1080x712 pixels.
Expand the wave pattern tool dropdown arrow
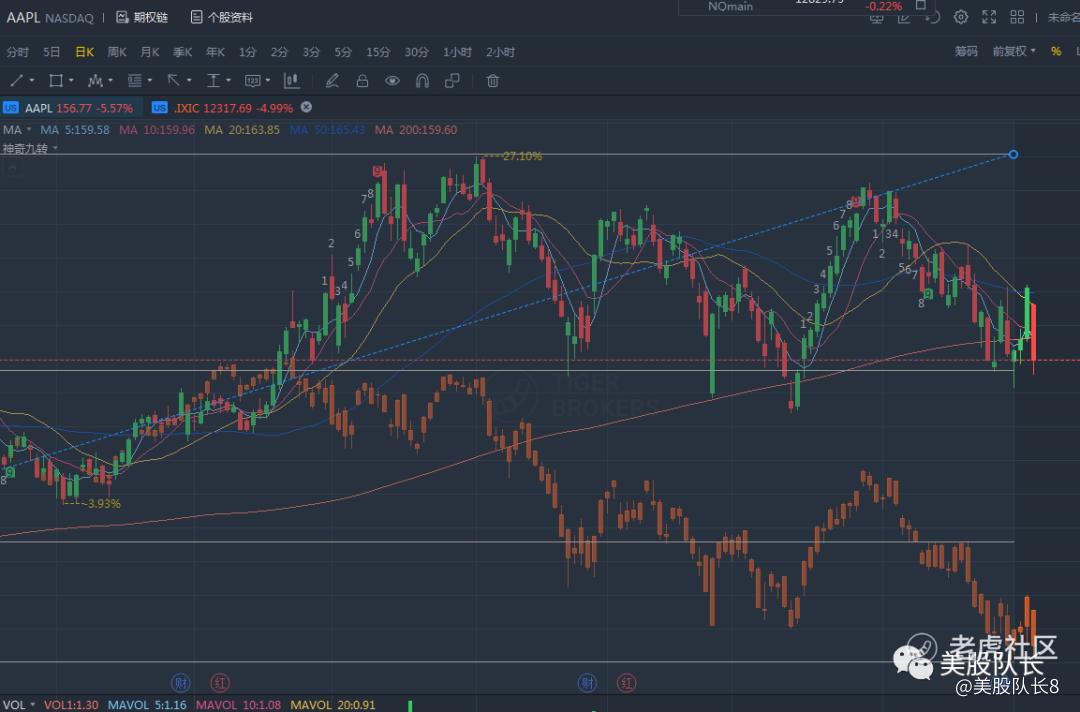click(x=110, y=81)
